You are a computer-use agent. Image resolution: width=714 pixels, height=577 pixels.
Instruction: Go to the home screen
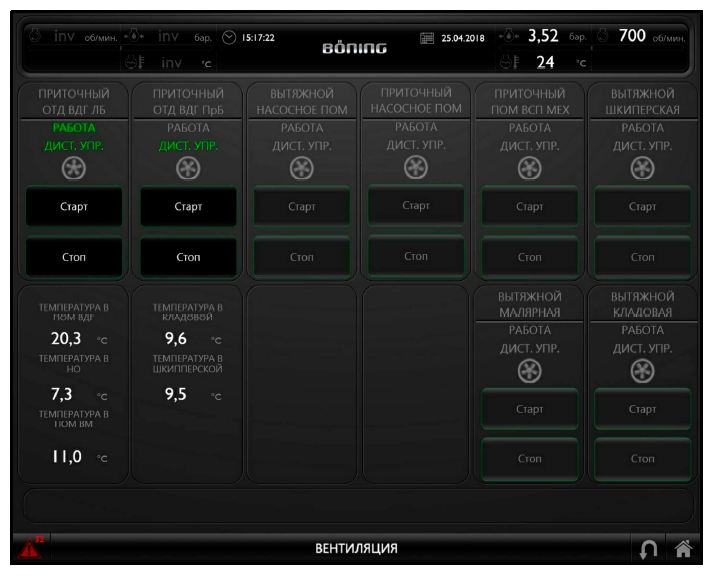[684, 548]
